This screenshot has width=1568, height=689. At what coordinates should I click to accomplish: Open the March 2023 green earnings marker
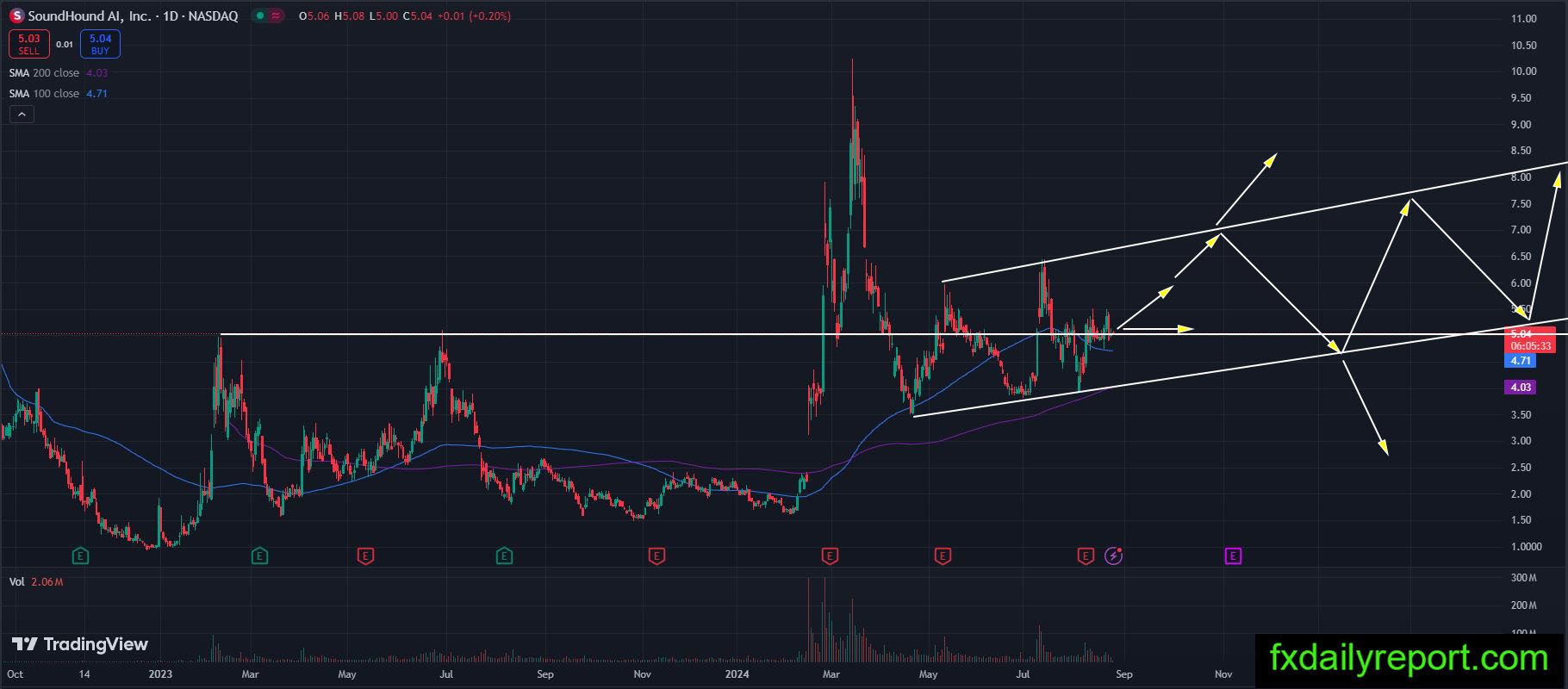point(259,556)
